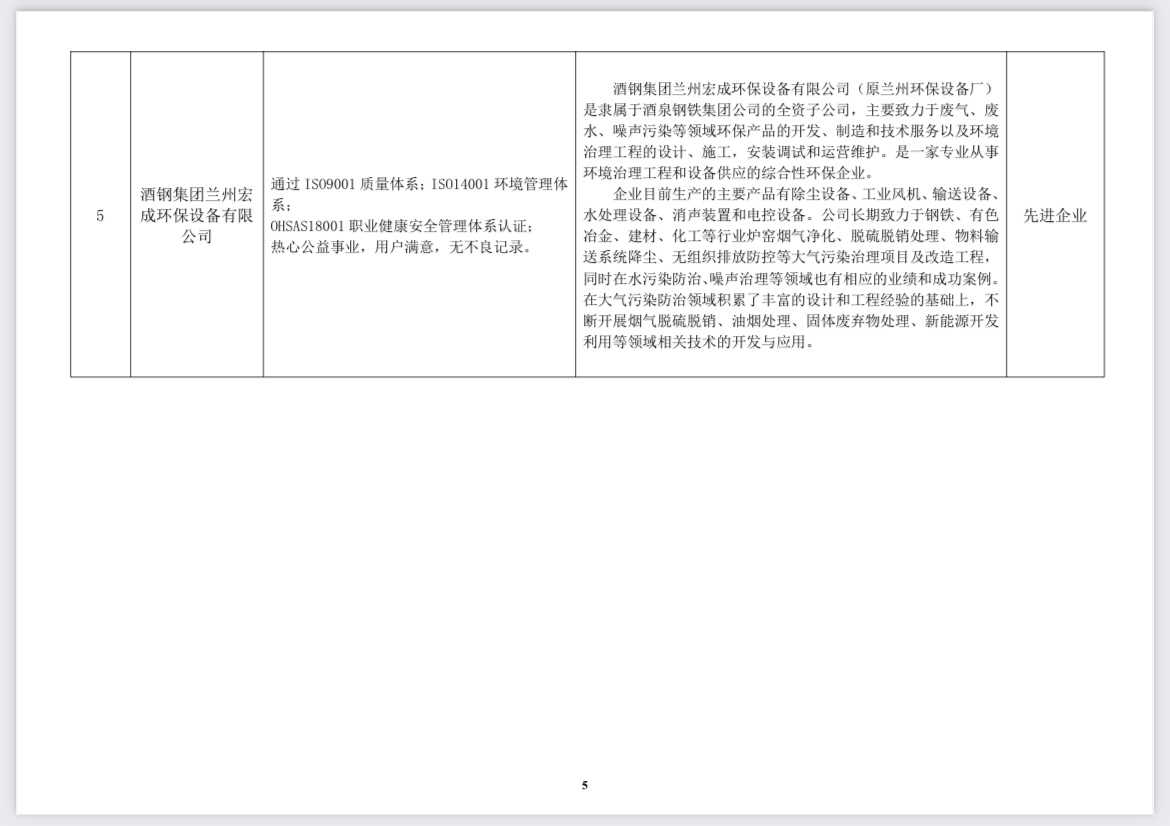Click the line starting 企业目前生产的主要产品
The width and height of the screenshot is (1170, 826).
coord(806,194)
